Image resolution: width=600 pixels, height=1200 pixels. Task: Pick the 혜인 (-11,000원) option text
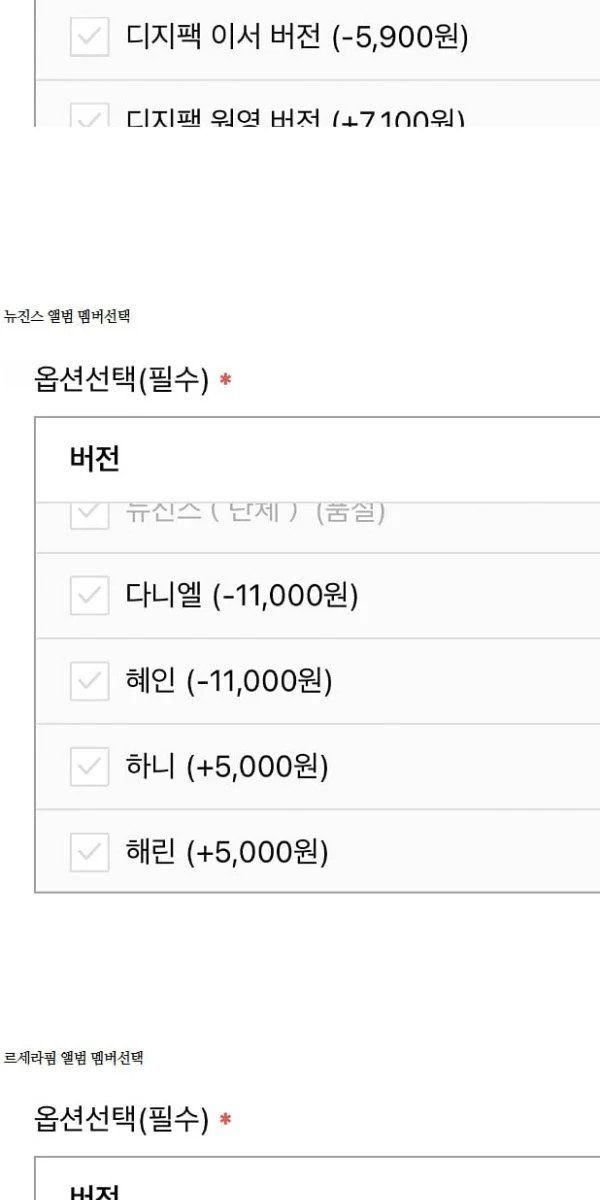[x=229, y=681]
